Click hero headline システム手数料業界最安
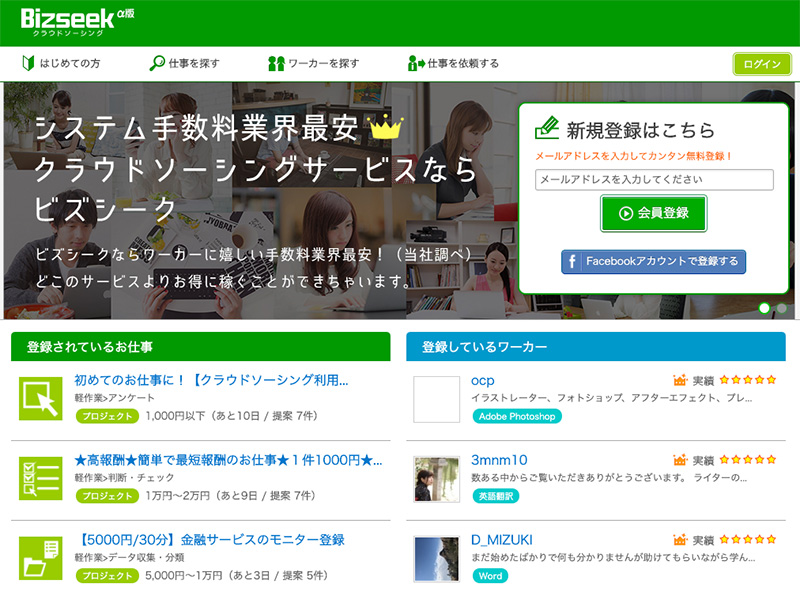 point(196,128)
